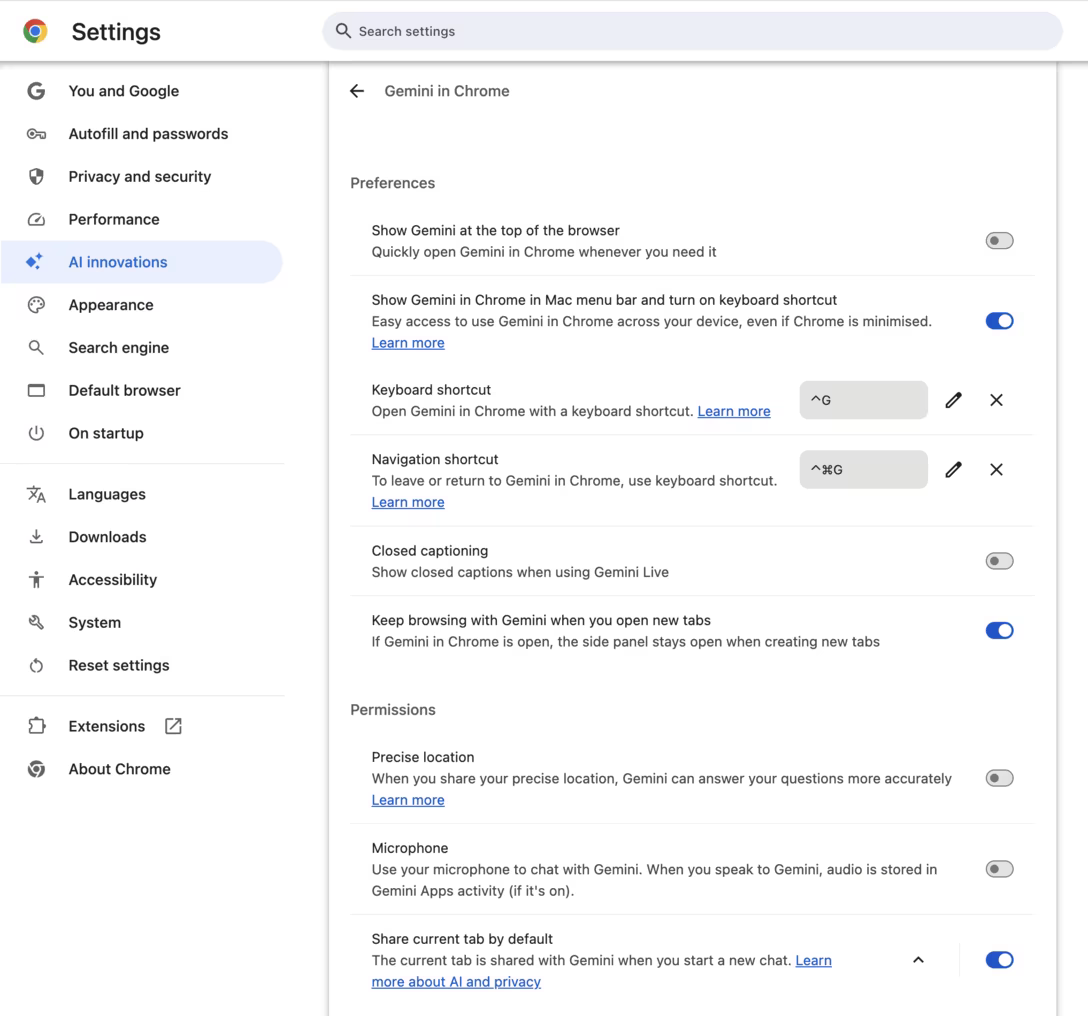Open Learn more link under Precise location
Viewport: 1088px width, 1016px height.
click(x=408, y=799)
